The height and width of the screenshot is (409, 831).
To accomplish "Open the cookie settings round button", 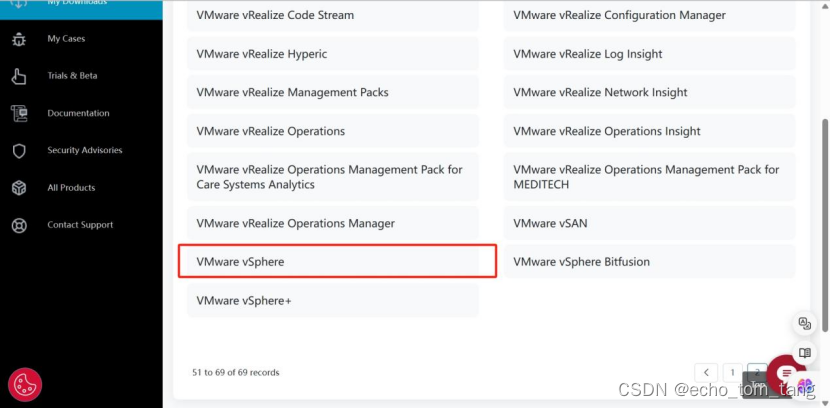I will (25, 385).
